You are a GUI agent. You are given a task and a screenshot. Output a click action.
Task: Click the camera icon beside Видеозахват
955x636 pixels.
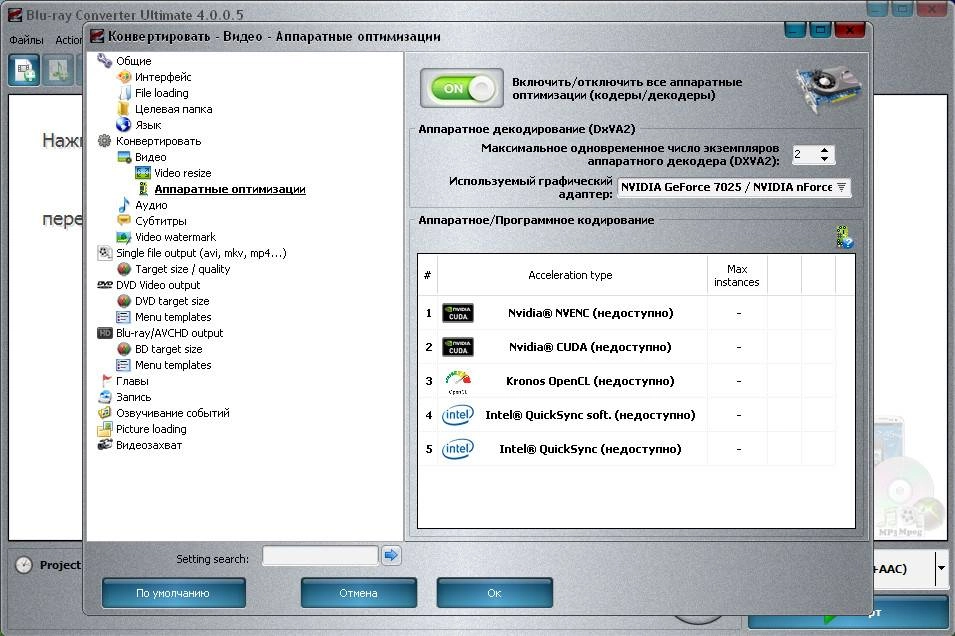(x=105, y=445)
